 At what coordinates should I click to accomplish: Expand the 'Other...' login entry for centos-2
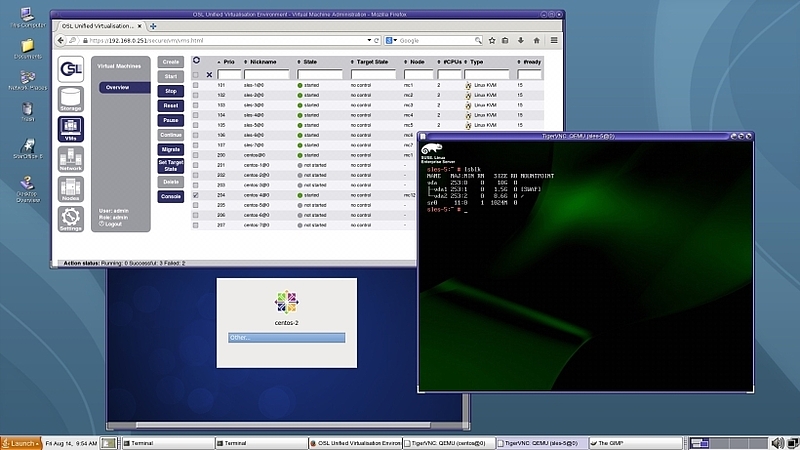pos(286,337)
